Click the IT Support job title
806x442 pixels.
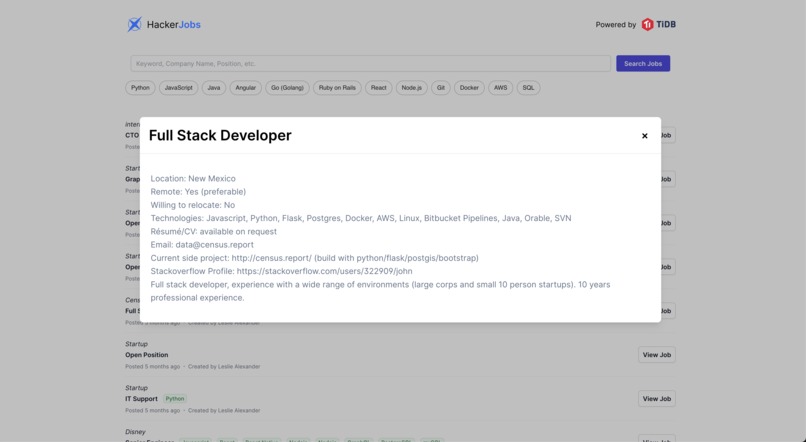click(x=141, y=399)
